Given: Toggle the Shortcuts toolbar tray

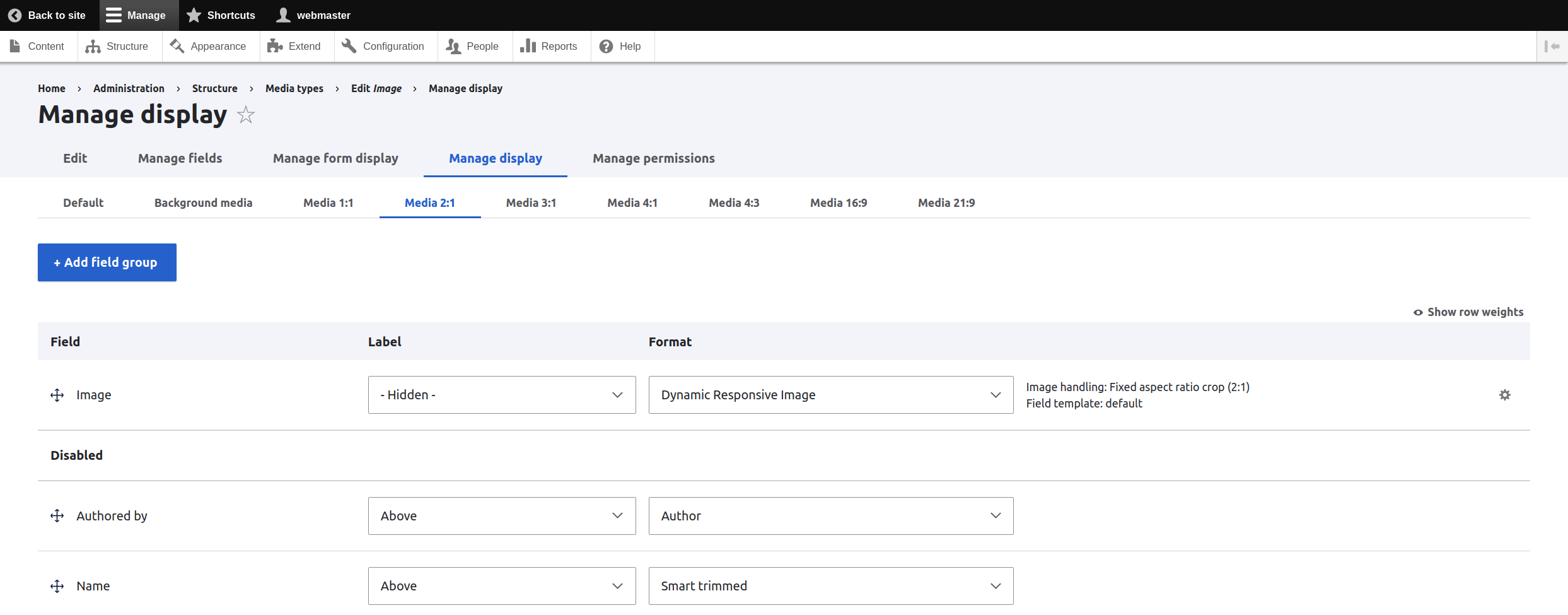Looking at the screenshot, I should tap(221, 15).
